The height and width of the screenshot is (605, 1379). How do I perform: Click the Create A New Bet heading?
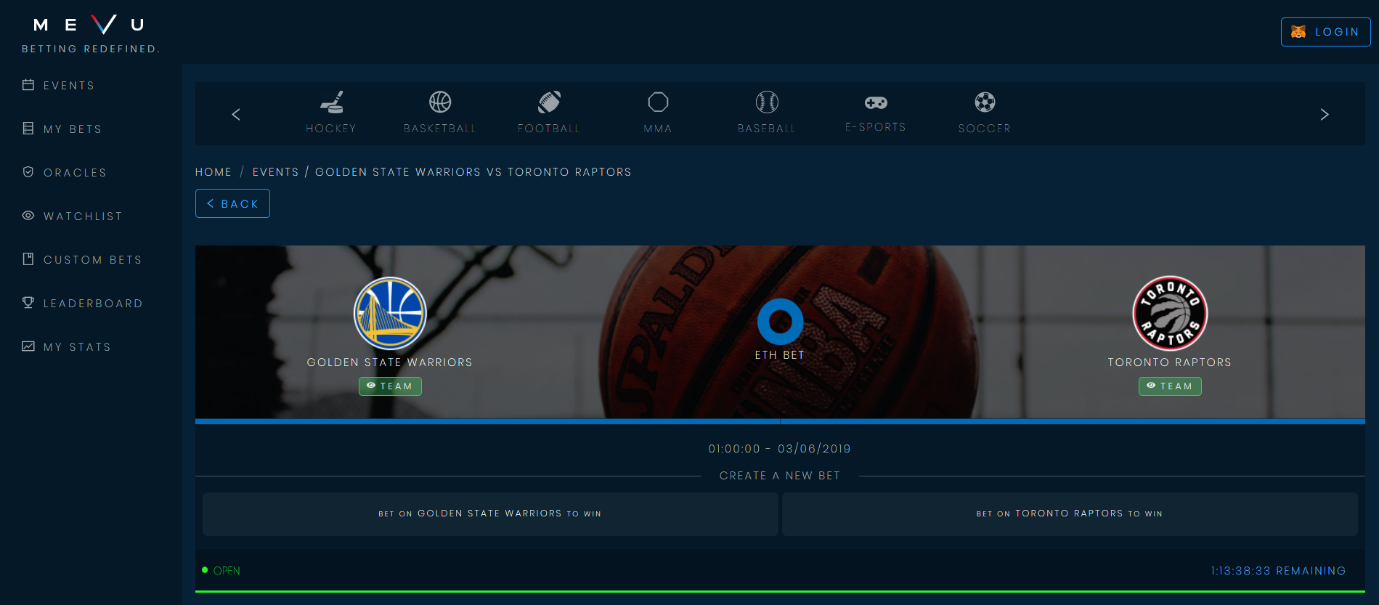pos(780,476)
